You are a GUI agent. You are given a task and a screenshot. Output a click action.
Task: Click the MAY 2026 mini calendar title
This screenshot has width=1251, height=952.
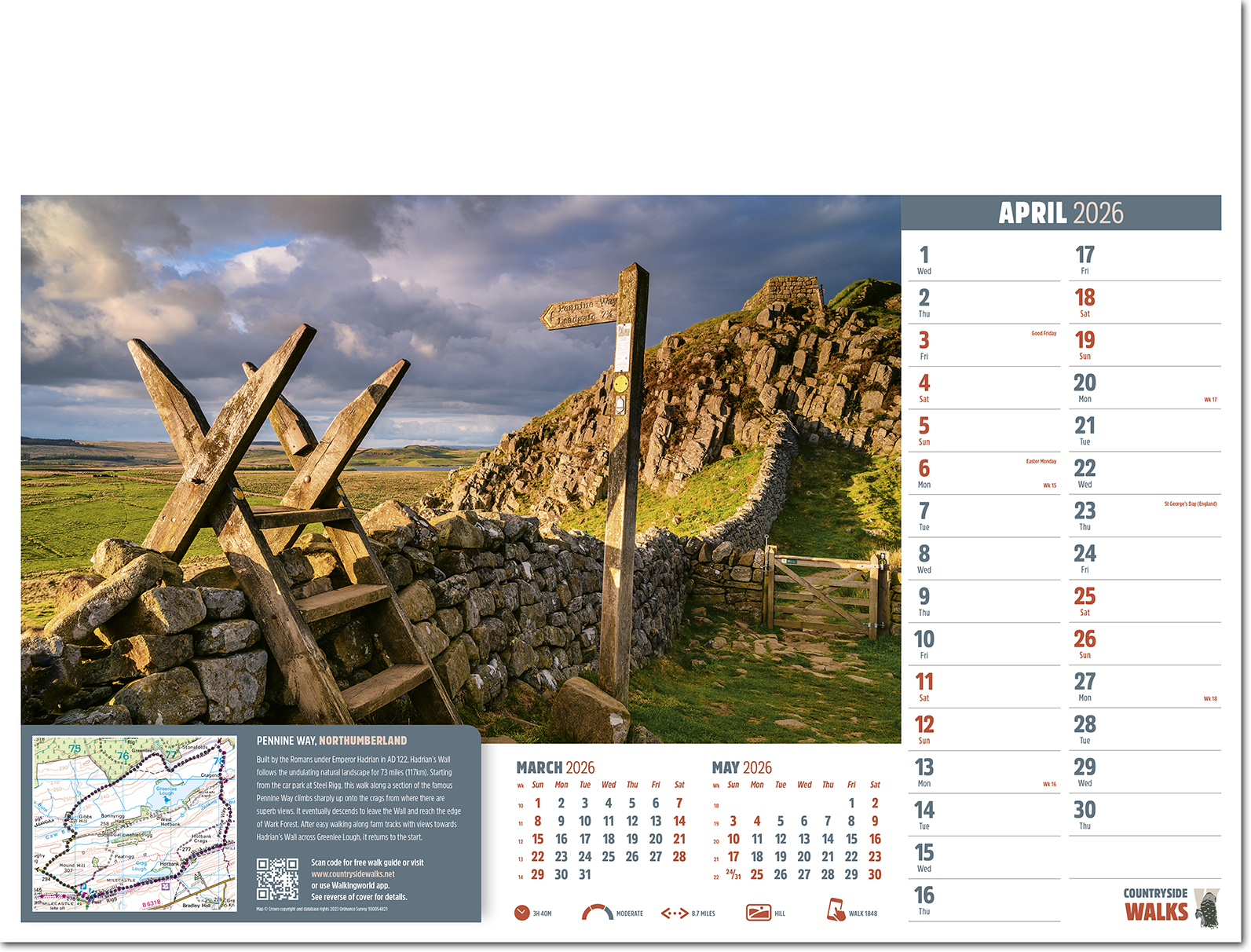(x=742, y=767)
